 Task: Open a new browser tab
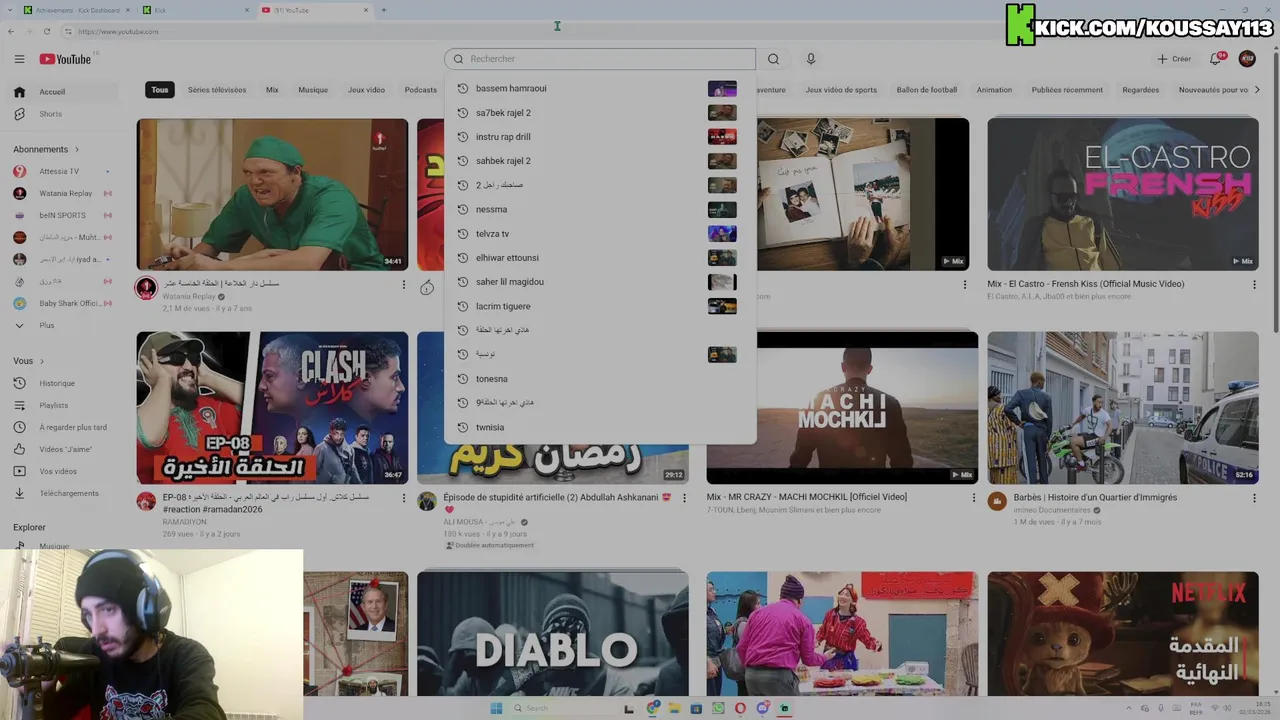(383, 10)
